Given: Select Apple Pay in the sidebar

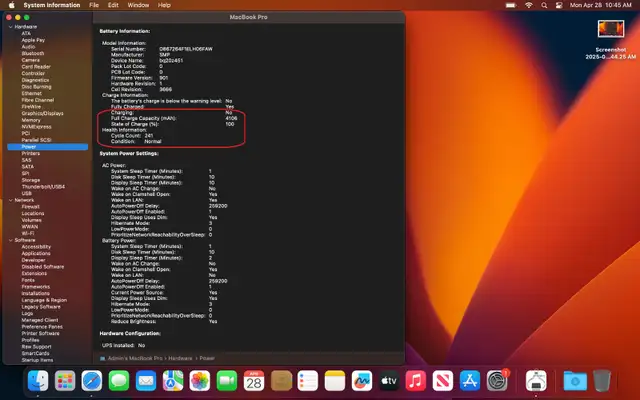Looking at the screenshot, I should click(33, 40).
